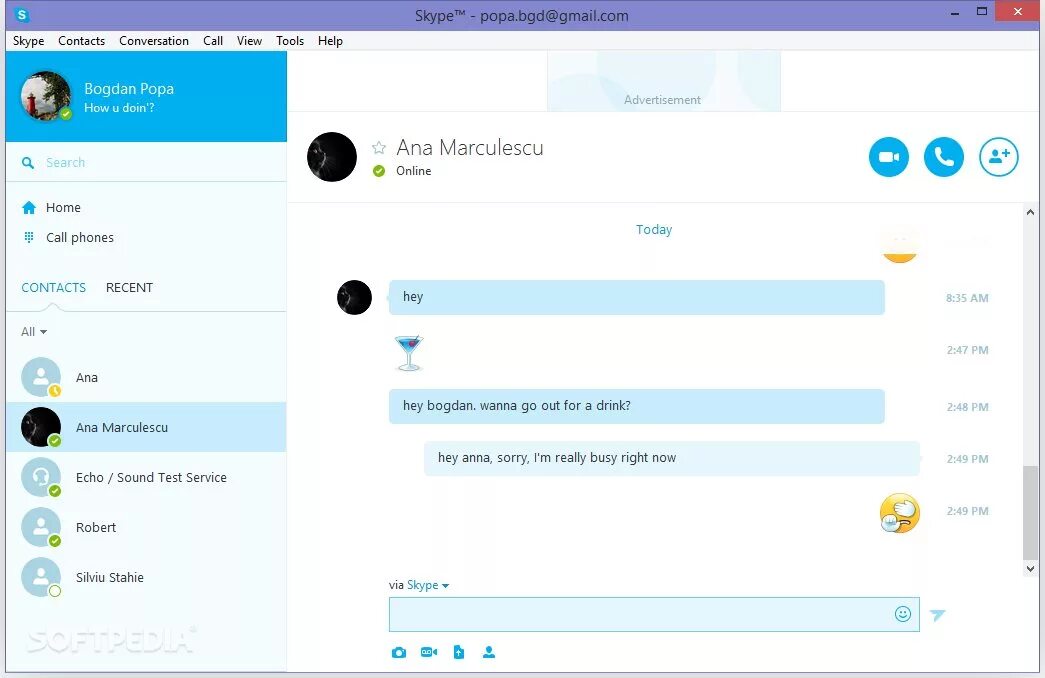Click the Skype logo in title bar
This screenshot has width=1045, height=678.
[x=22, y=14]
